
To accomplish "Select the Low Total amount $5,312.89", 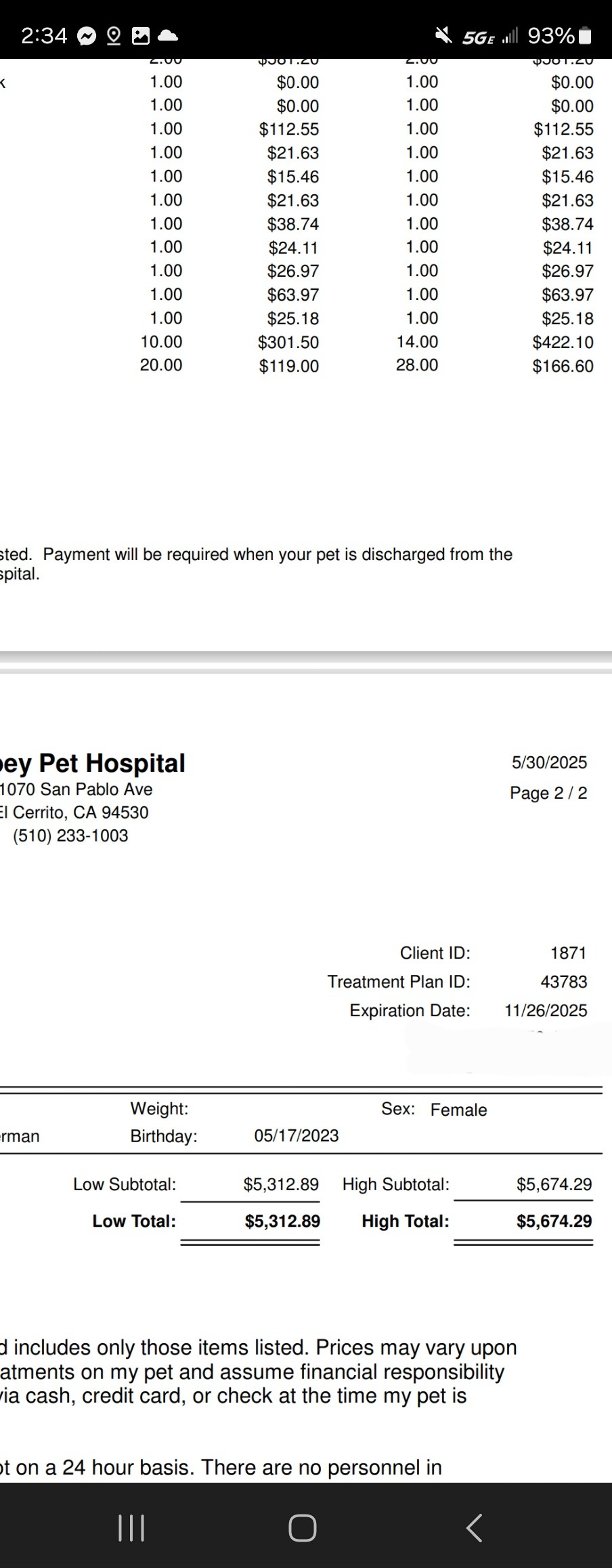I will [x=282, y=1221].
